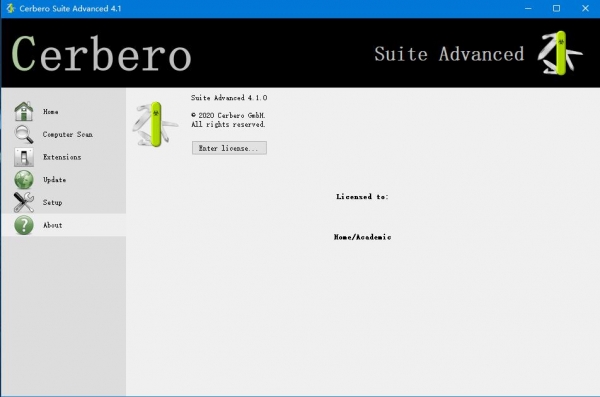The width and height of the screenshot is (600, 397).
Task: Click the Swiss knife logo in About panel
Action: coord(155,124)
